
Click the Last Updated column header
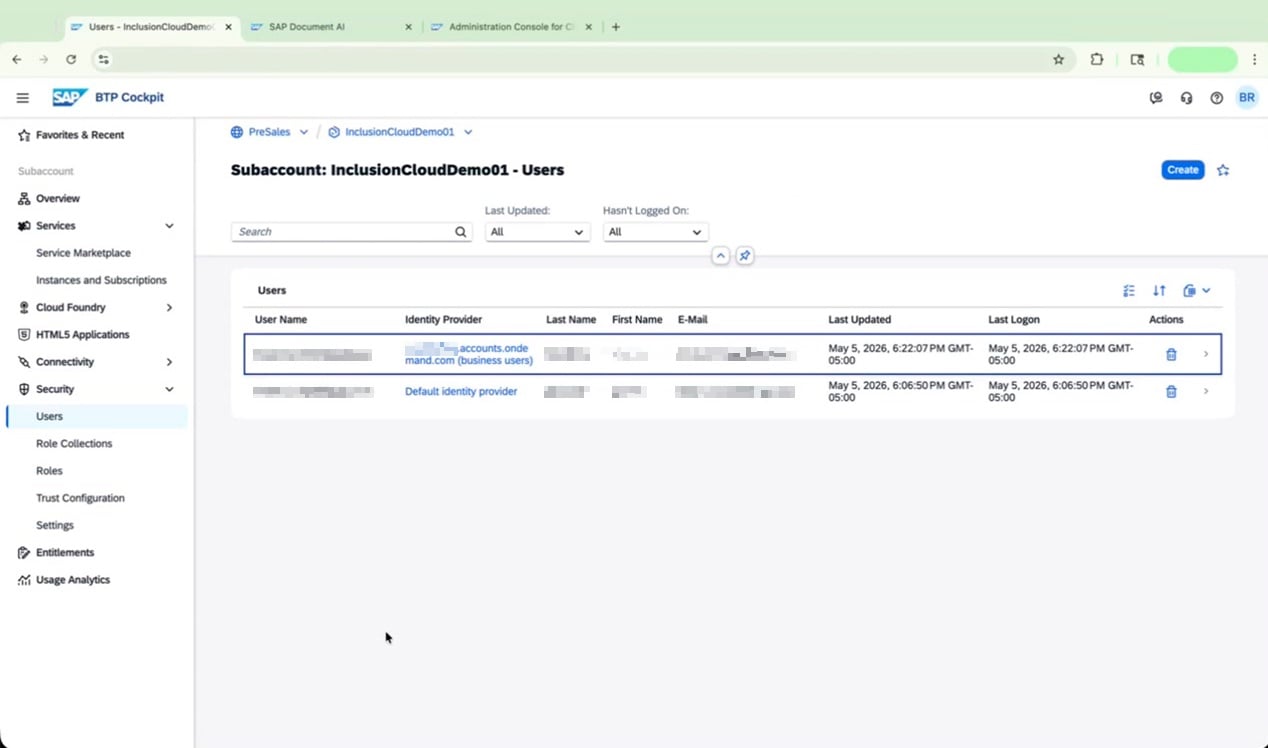[x=860, y=320]
